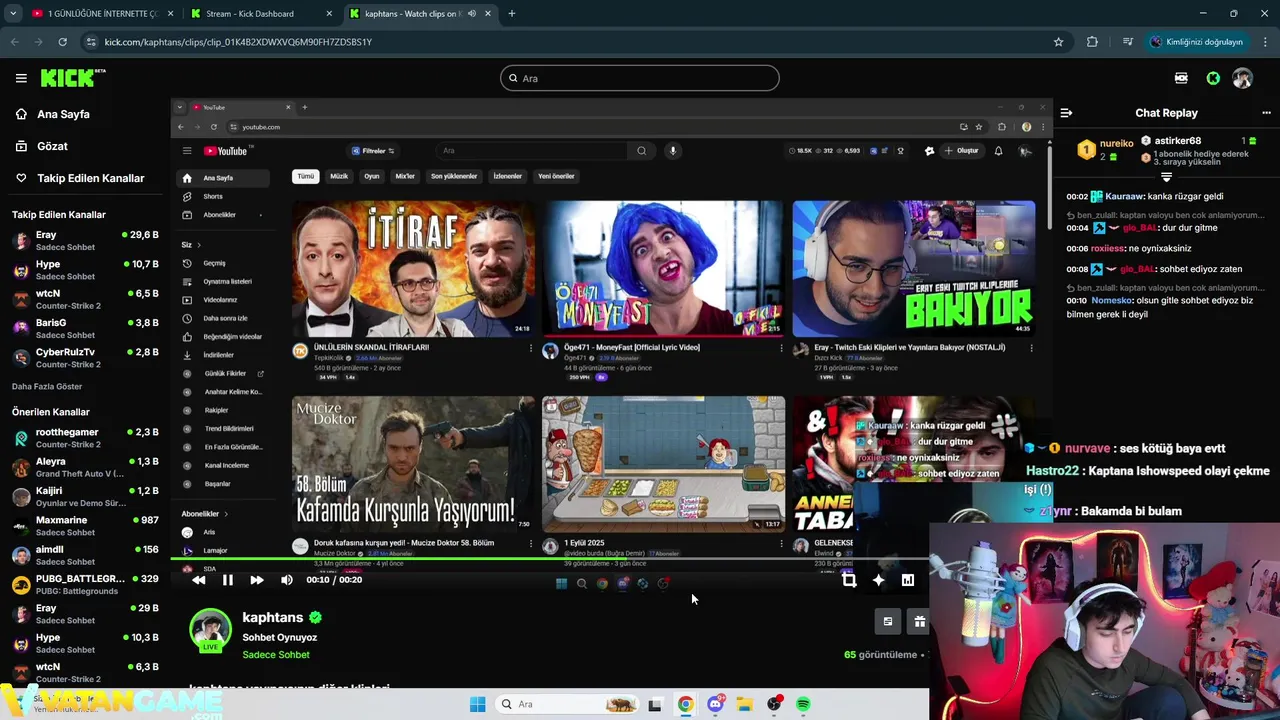
Task: Open Chrome from the Windows taskbar
Action: click(685, 704)
